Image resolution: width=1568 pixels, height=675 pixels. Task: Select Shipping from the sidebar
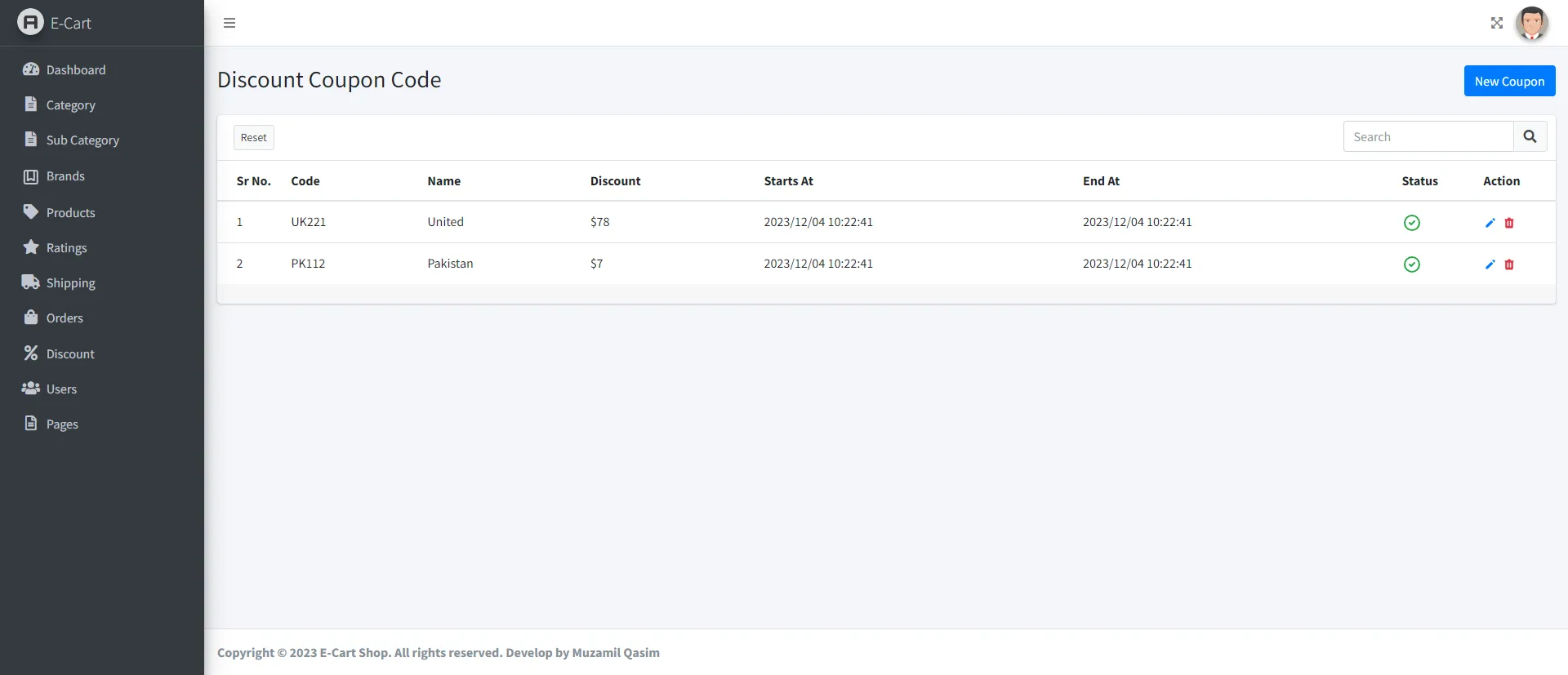coord(70,283)
